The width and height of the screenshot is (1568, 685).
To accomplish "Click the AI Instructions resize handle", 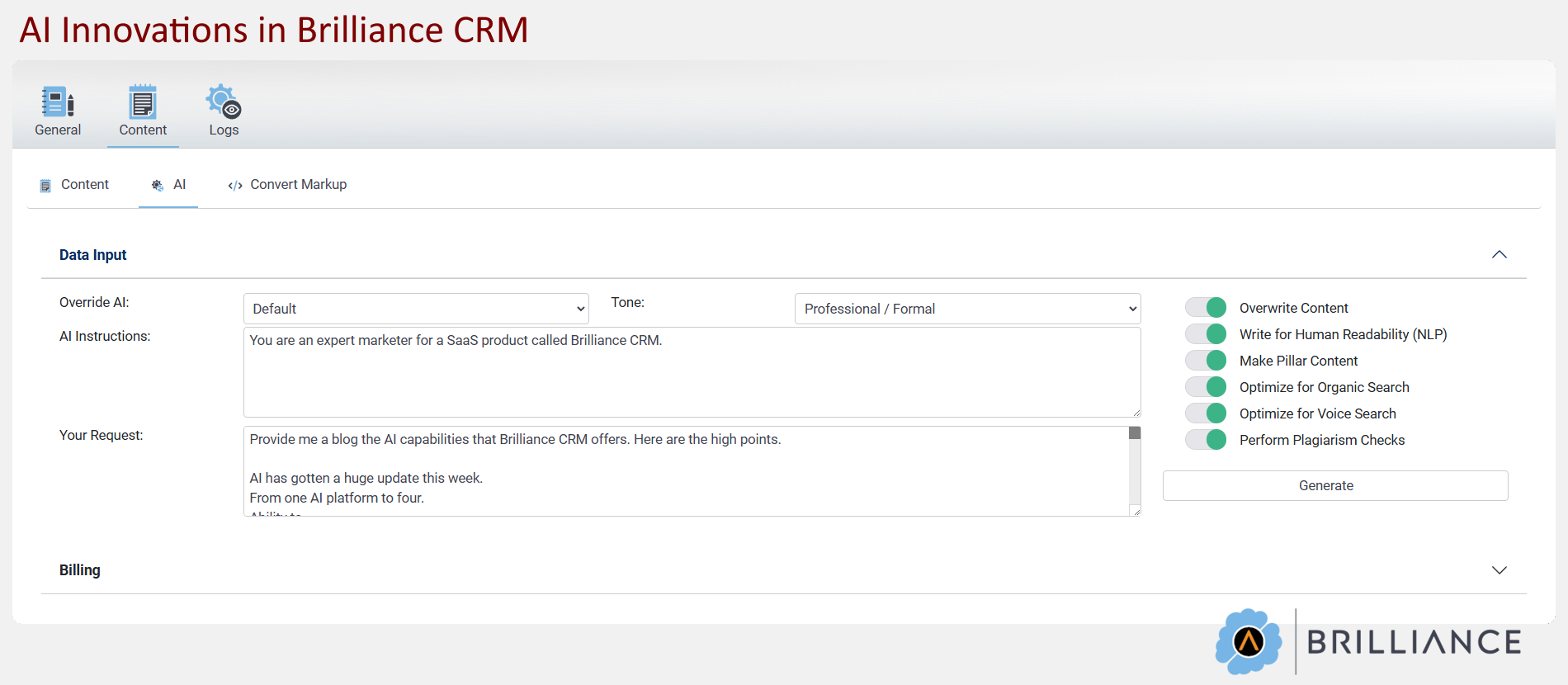I will click(1136, 413).
